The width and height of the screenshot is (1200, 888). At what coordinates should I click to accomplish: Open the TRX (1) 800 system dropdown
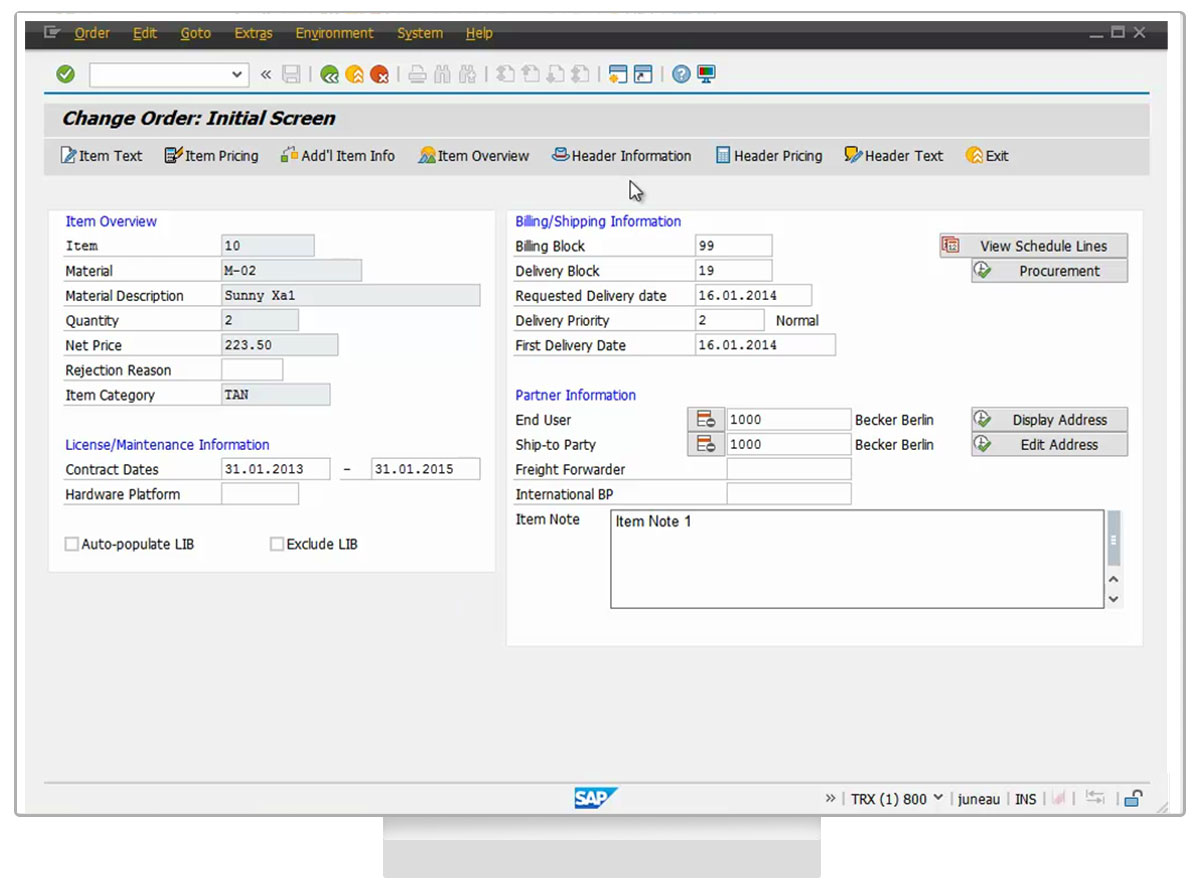pyautogui.click(x=937, y=798)
